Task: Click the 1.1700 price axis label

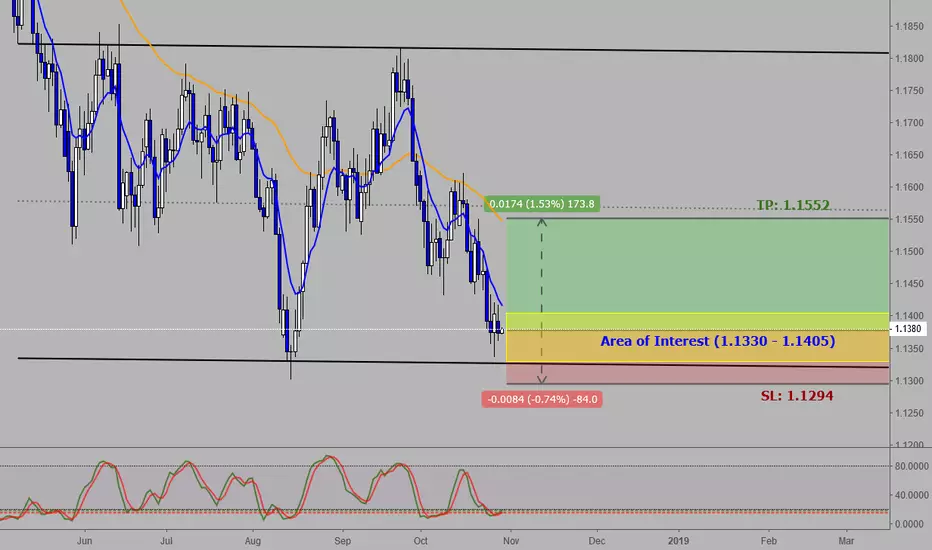Action: tap(909, 123)
